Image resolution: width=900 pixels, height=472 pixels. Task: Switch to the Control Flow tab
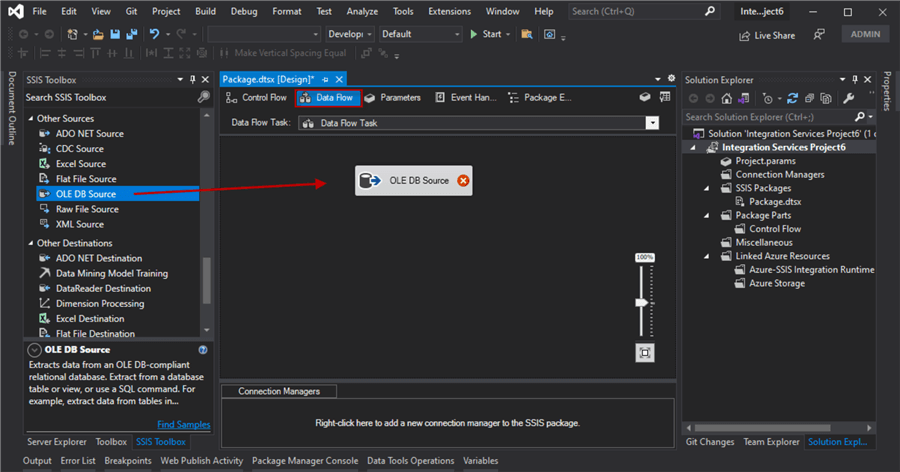256,98
